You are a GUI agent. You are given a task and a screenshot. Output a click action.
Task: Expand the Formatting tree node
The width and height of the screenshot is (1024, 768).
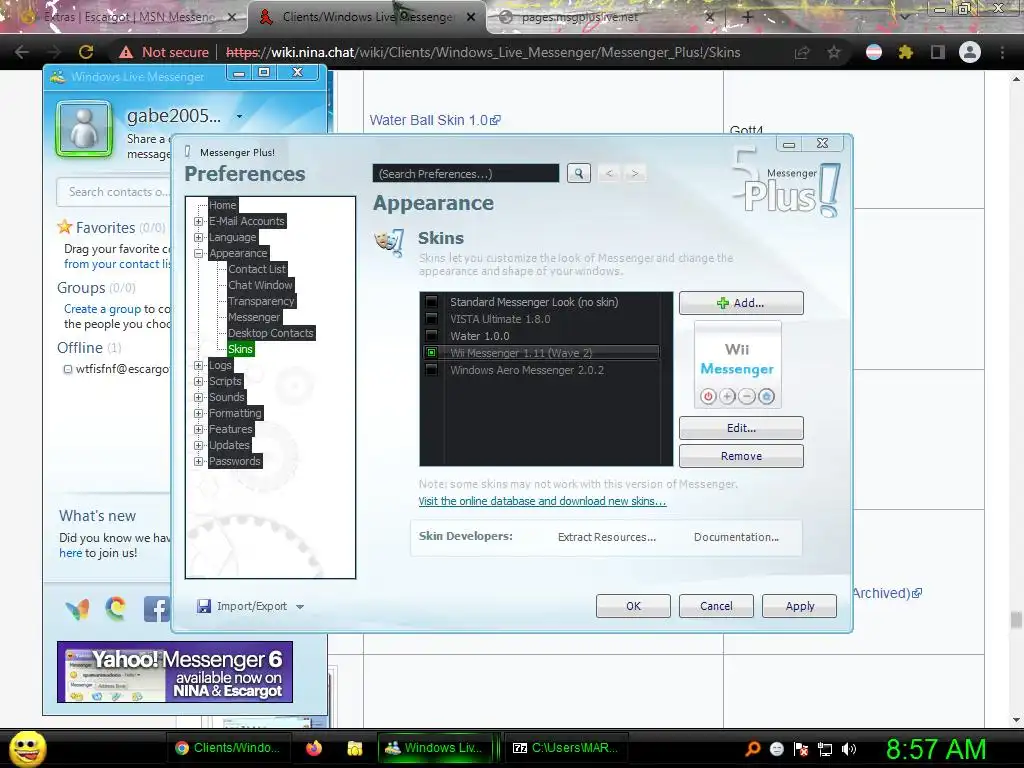(199, 413)
